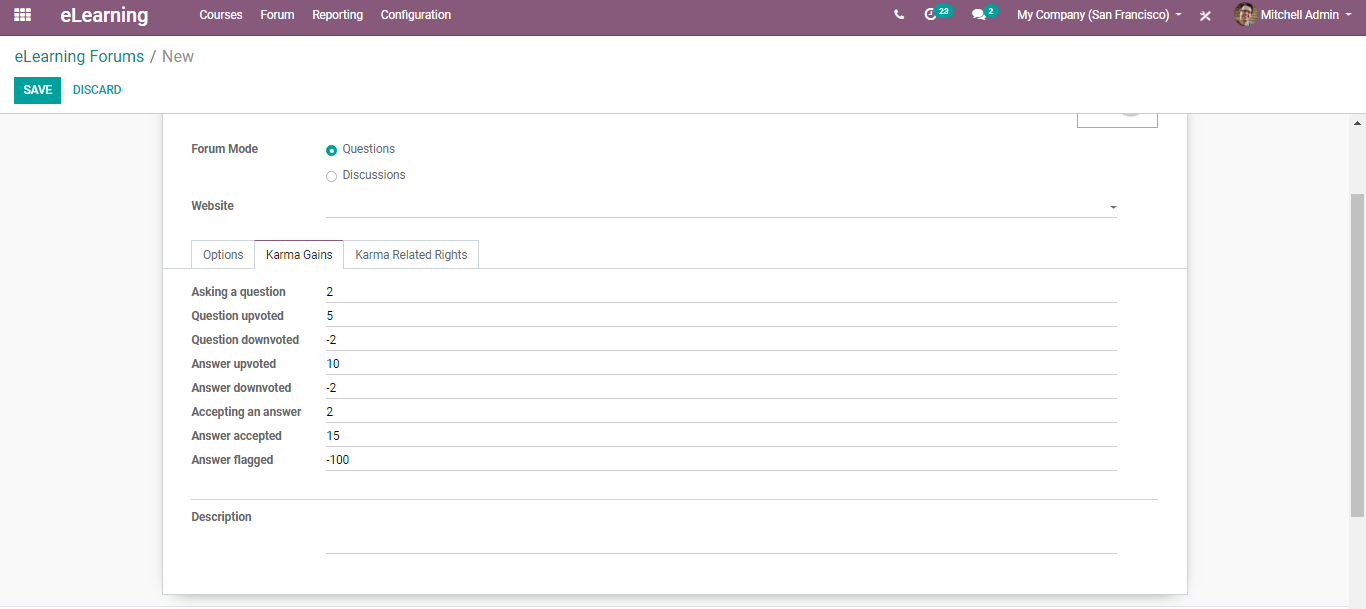Open the conversations chat icon
This screenshot has height=609, width=1366.
[979, 15]
